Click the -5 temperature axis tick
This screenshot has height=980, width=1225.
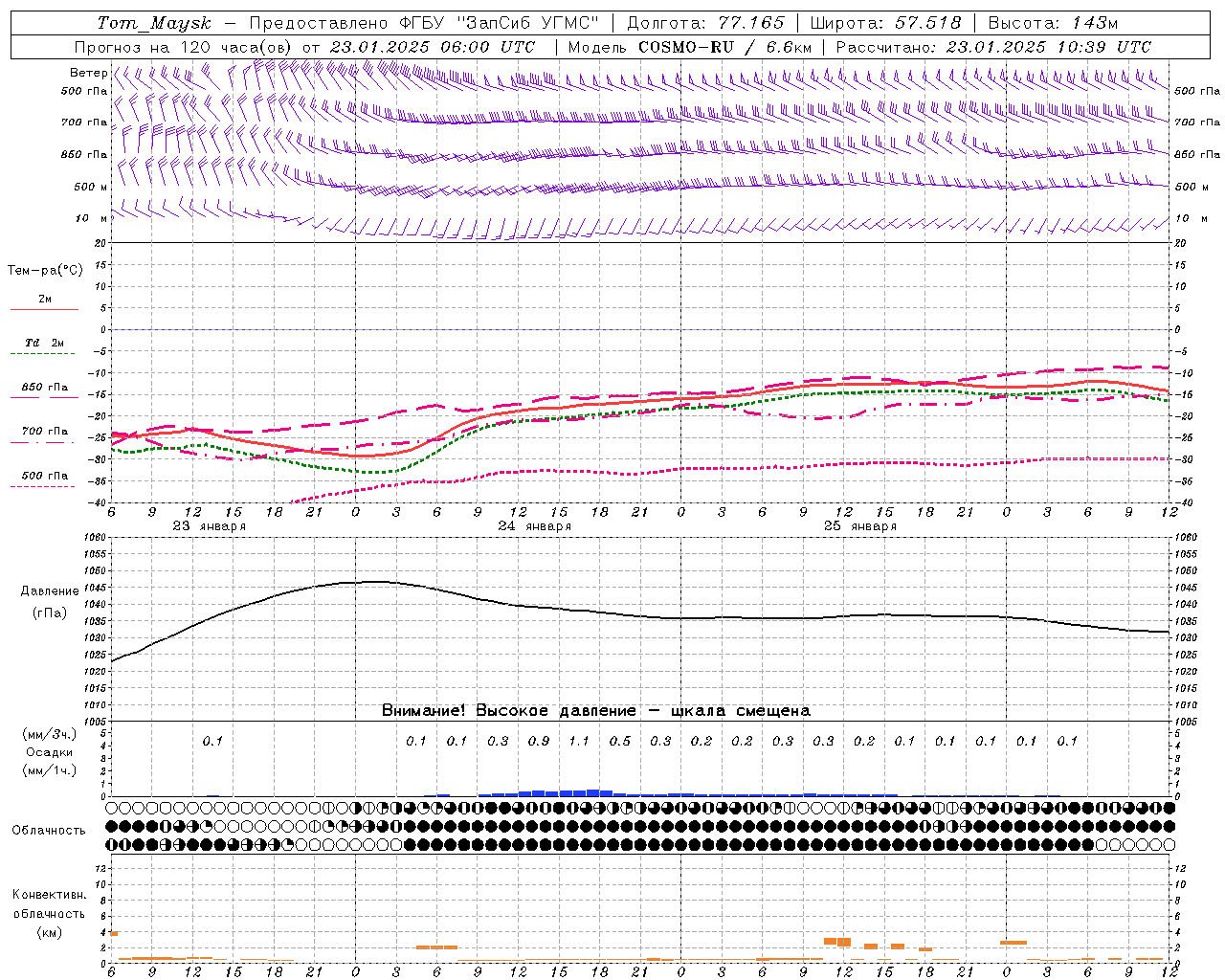tap(100, 351)
